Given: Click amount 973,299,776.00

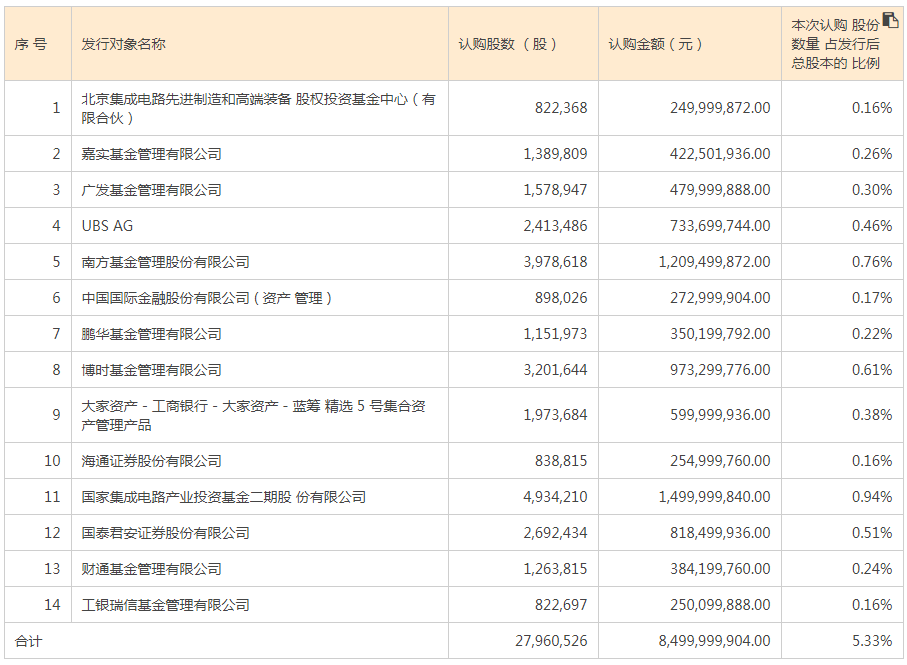Looking at the screenshot, I should coord(720,370).
